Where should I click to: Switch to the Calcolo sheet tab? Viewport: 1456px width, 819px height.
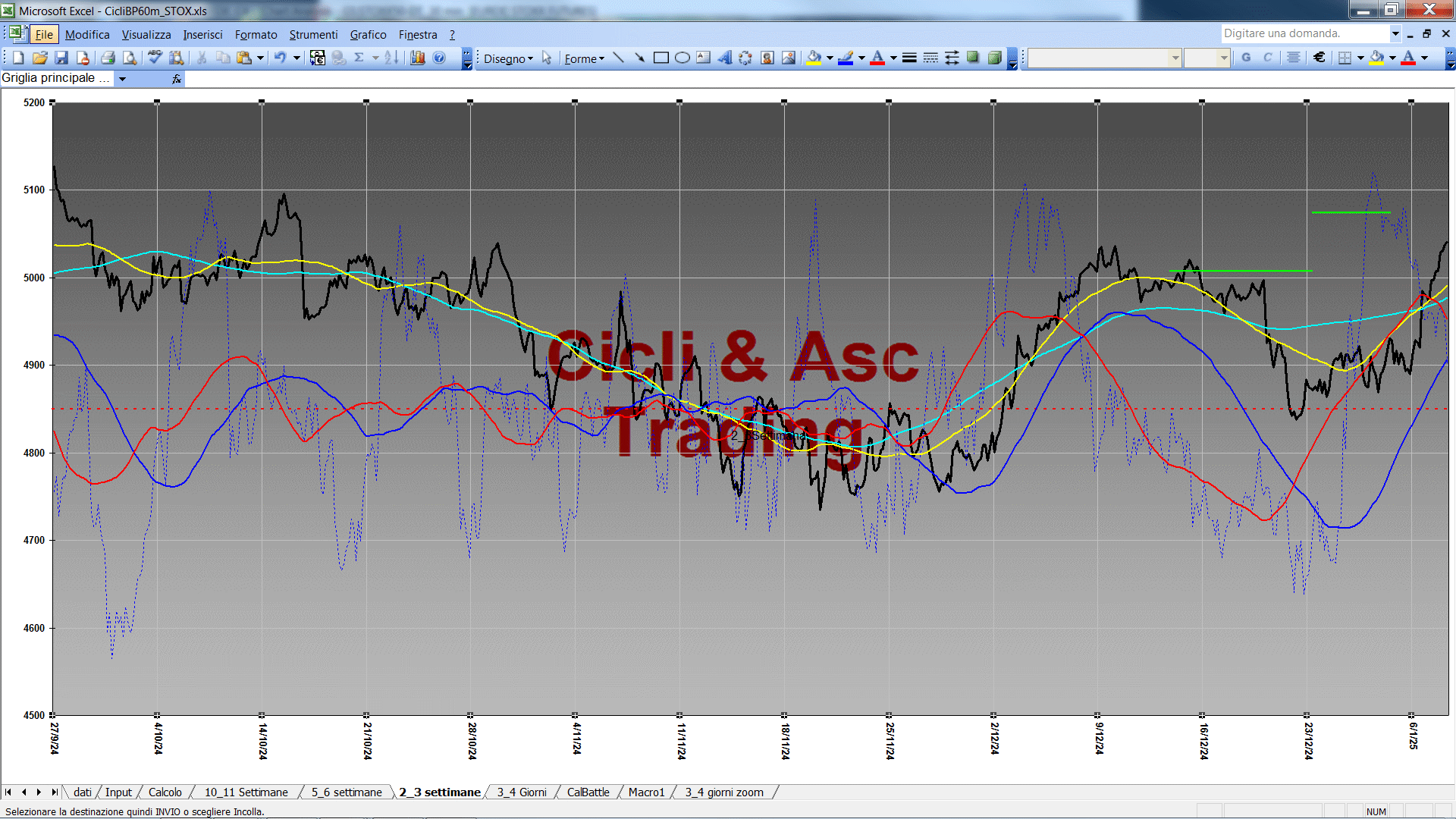(x=165, y=792)
